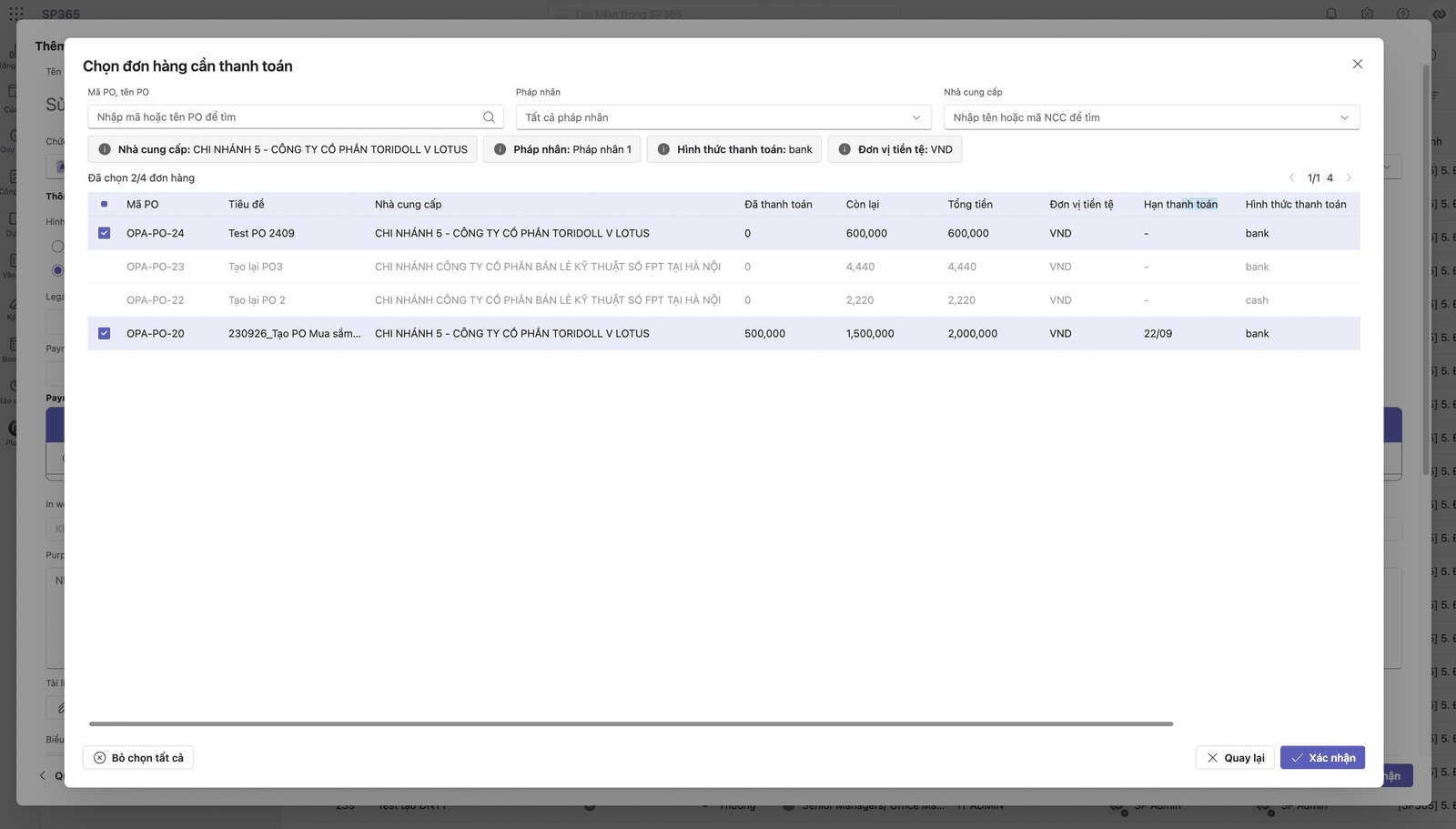This screenshot has width=1456, height=829.
Task: Click the search magnifier in PO field
Action: (489, 117)
